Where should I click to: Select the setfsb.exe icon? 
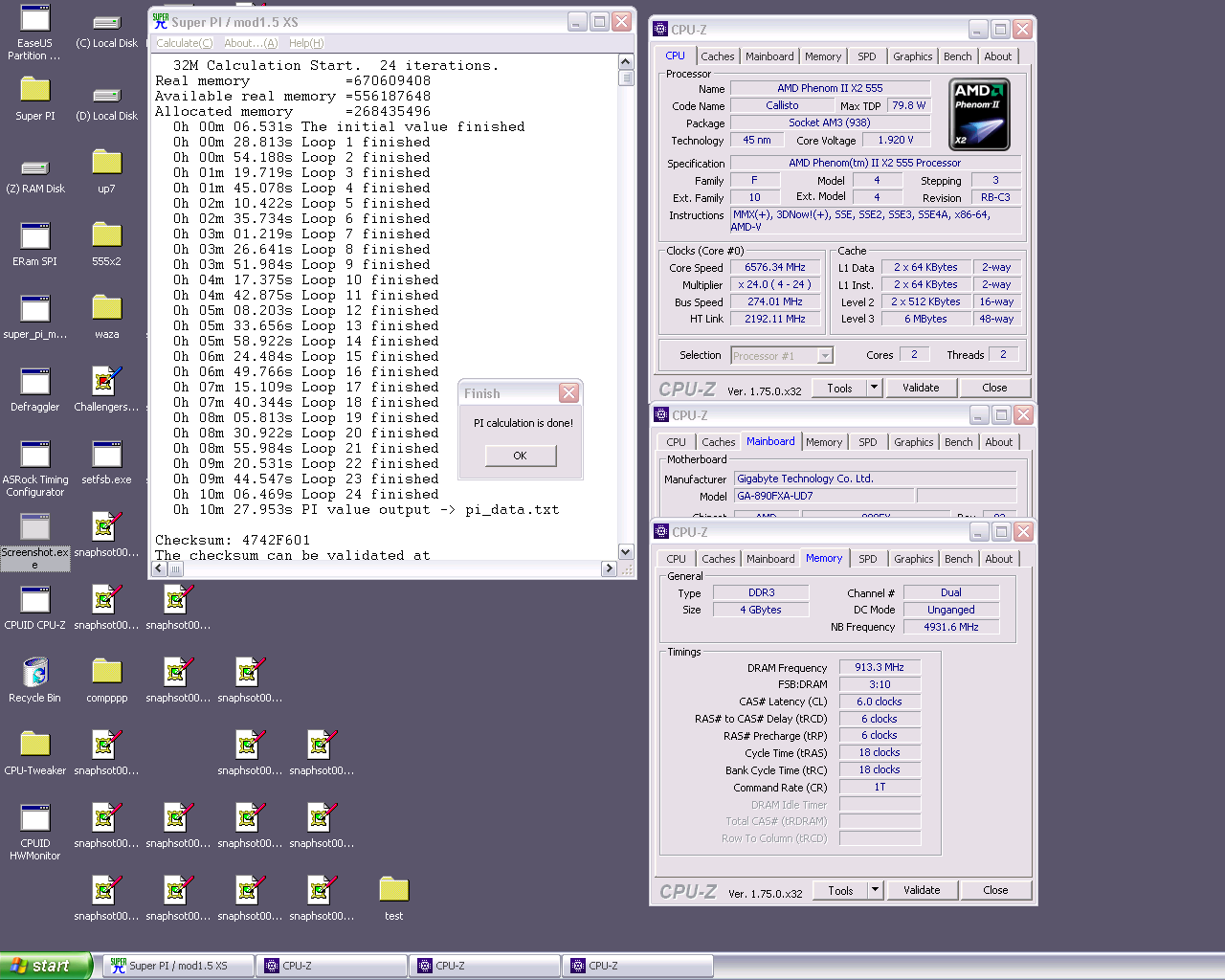106,463
